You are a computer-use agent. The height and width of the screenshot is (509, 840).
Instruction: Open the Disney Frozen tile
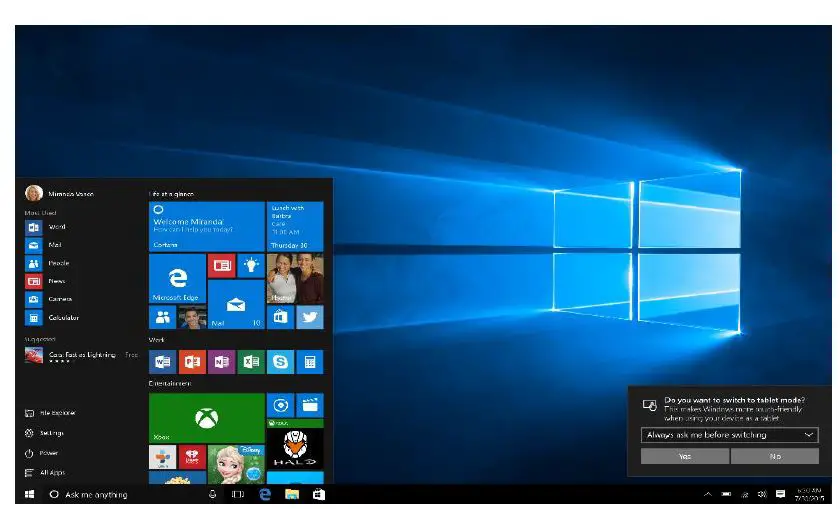click(x=236, y=464)
